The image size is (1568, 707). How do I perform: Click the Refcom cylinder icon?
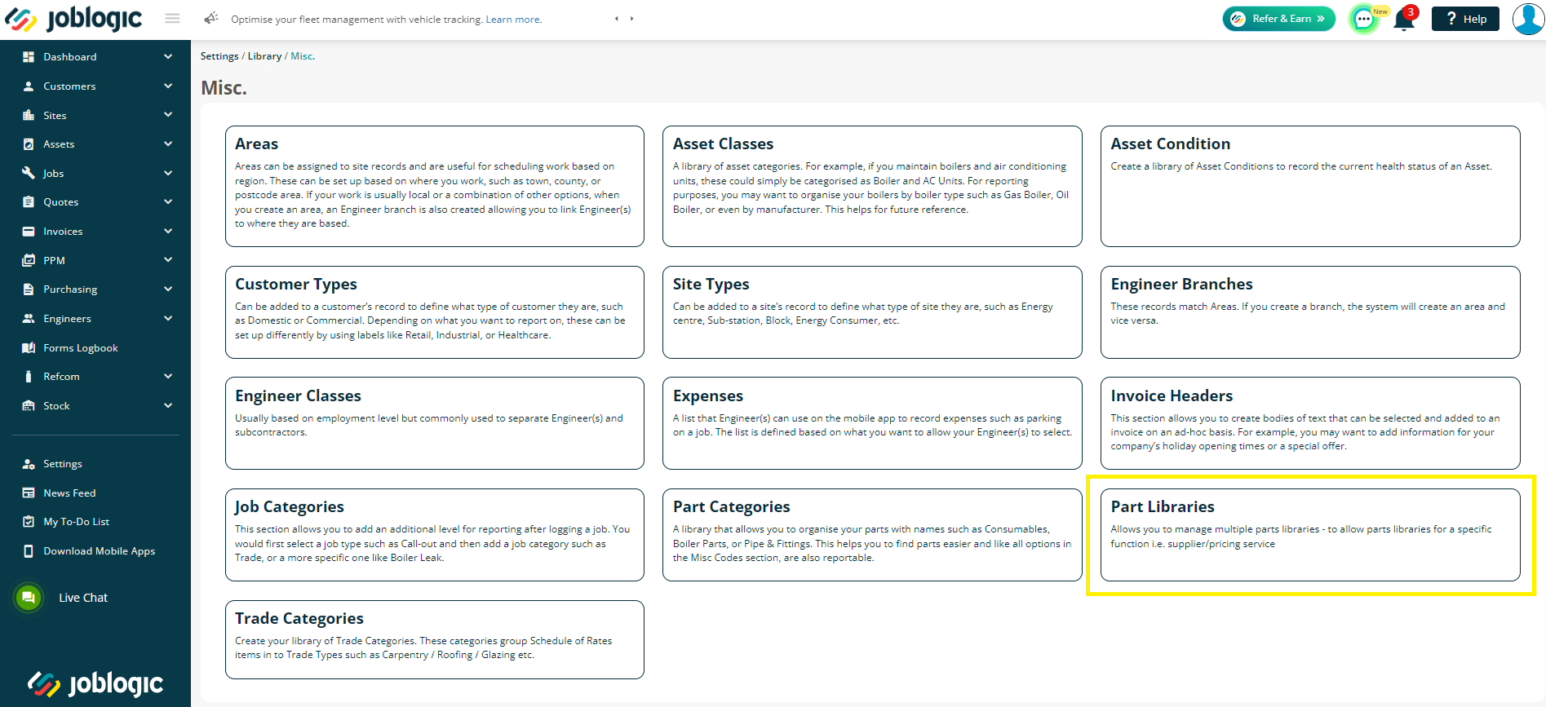pyautogui.click(x=29, y=377)
